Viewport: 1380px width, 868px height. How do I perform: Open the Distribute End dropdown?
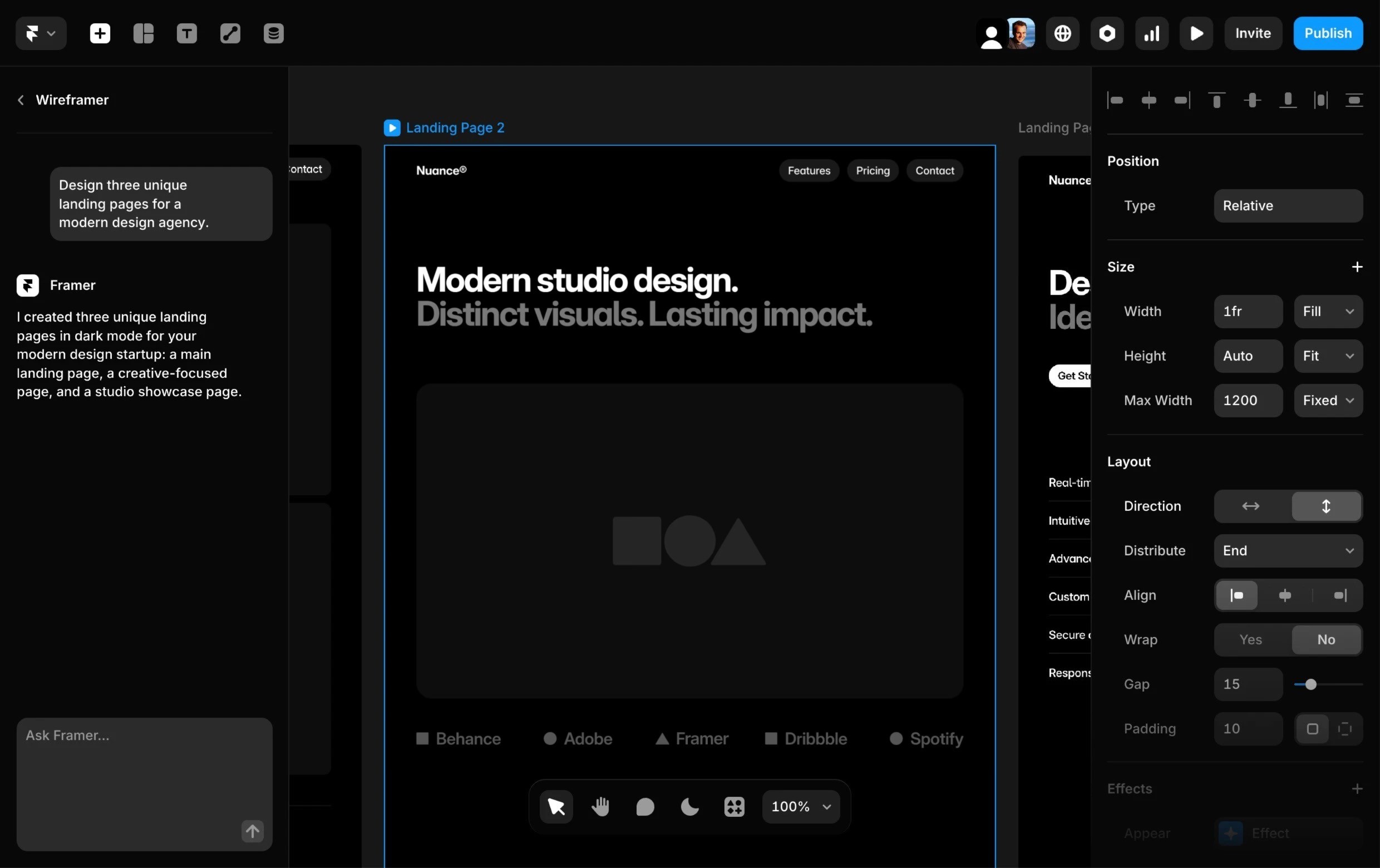pos(1288,551)
